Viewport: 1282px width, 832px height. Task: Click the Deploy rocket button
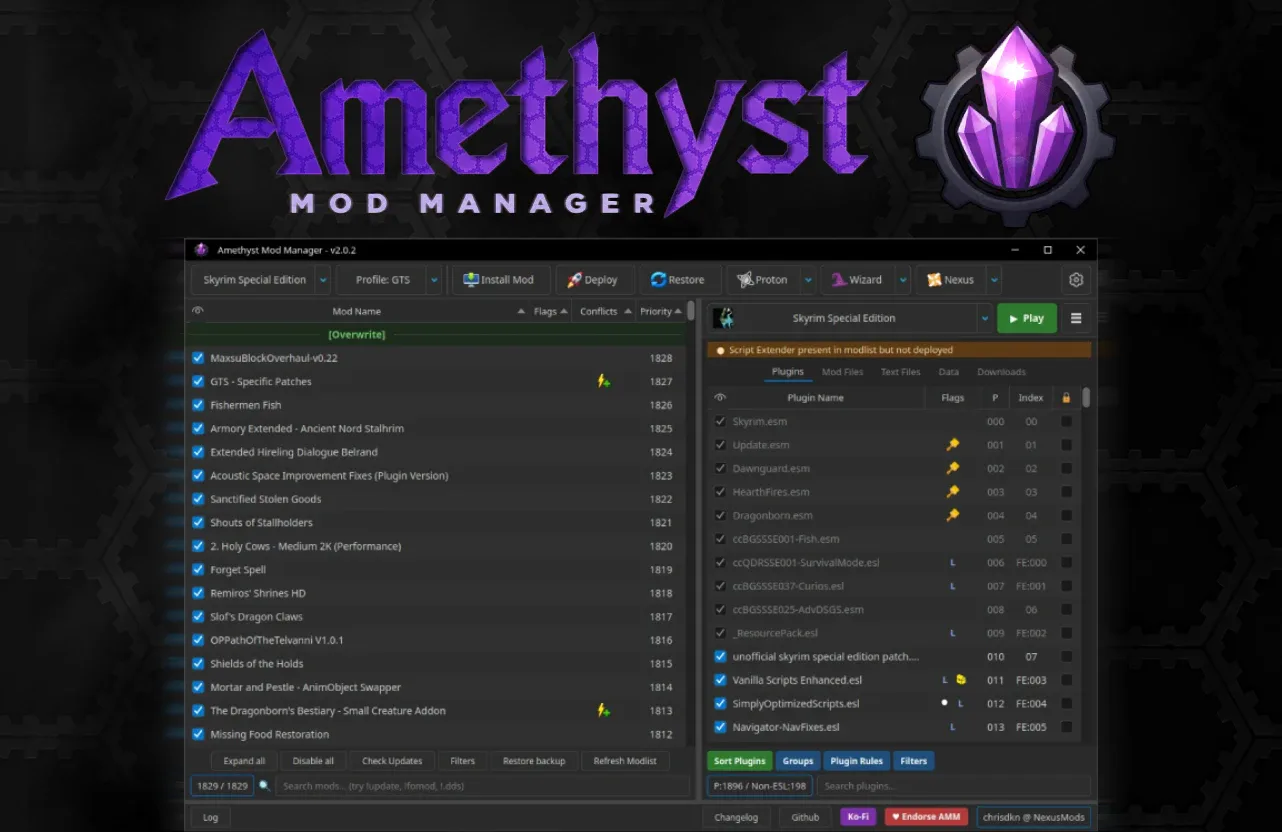(593, 280)
